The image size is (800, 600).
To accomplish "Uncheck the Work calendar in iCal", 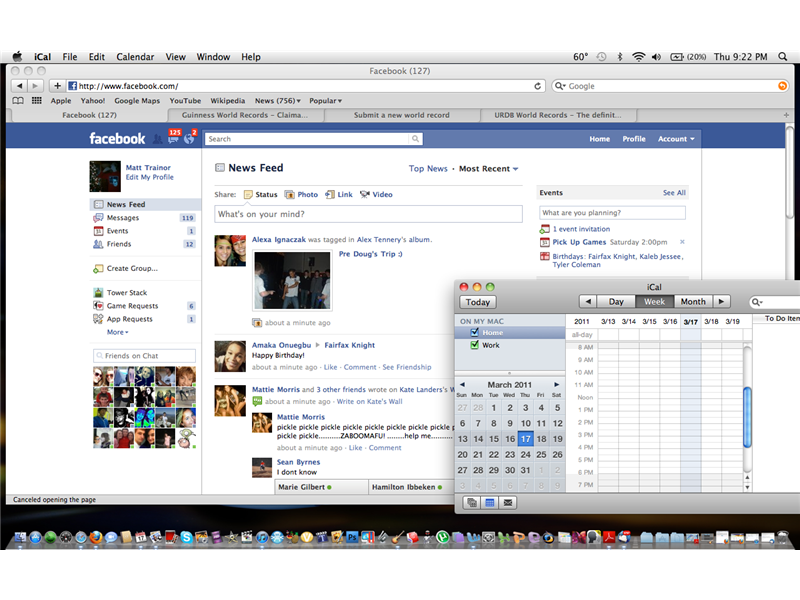I will click(473, 345).
